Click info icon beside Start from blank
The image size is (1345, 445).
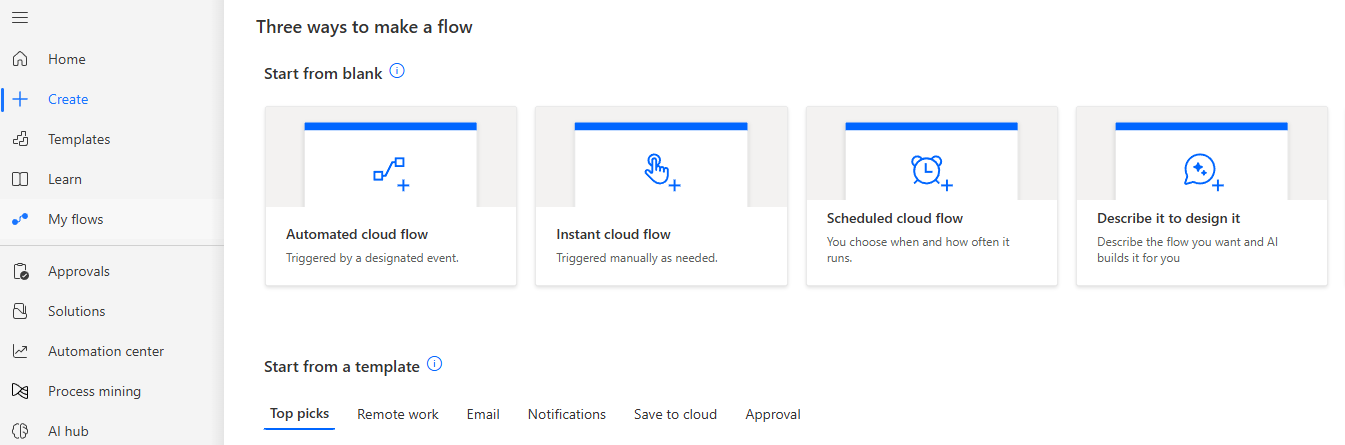(x=397, y=72)
